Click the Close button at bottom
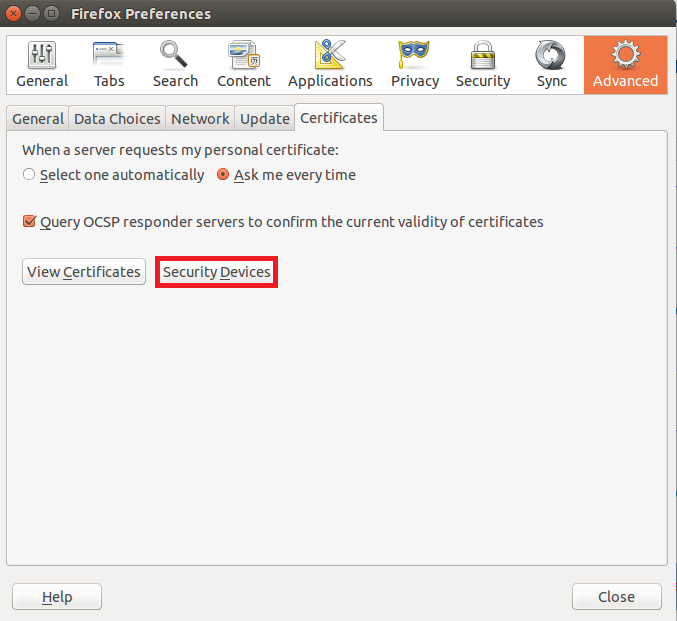 coord(617,597)
